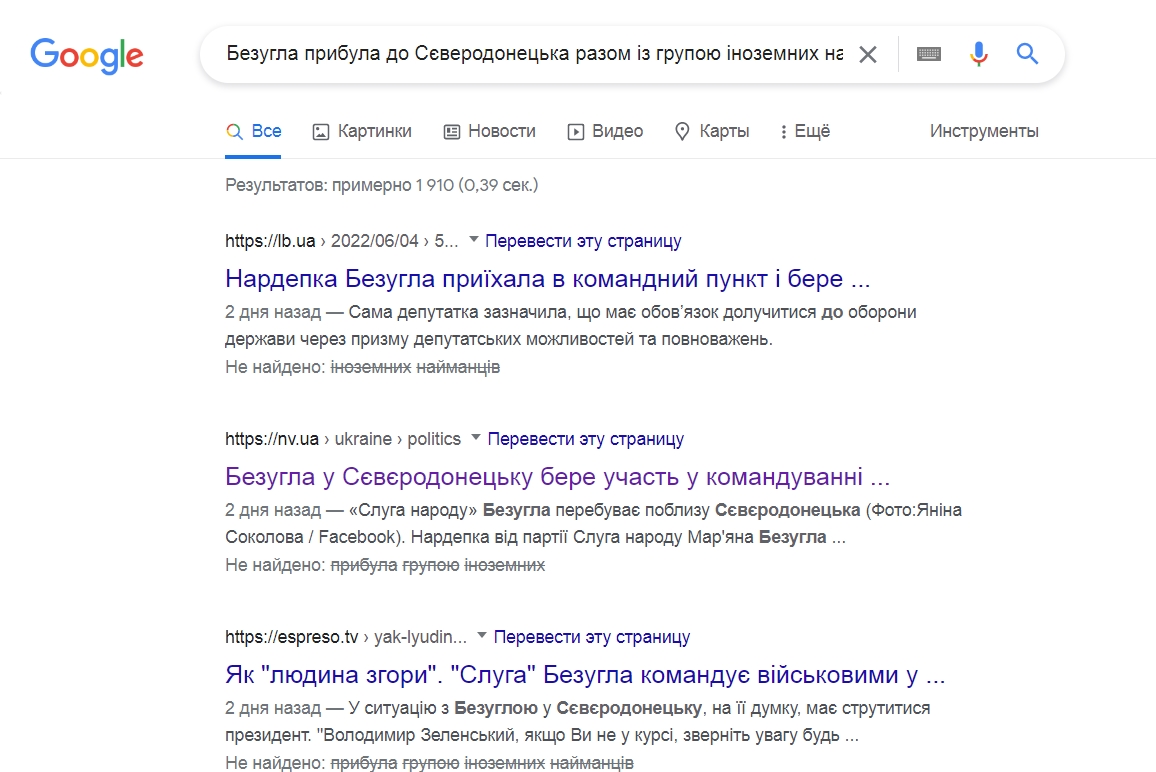Expand dropdown arrow next to espreso.tv result

tap(481, 635)
